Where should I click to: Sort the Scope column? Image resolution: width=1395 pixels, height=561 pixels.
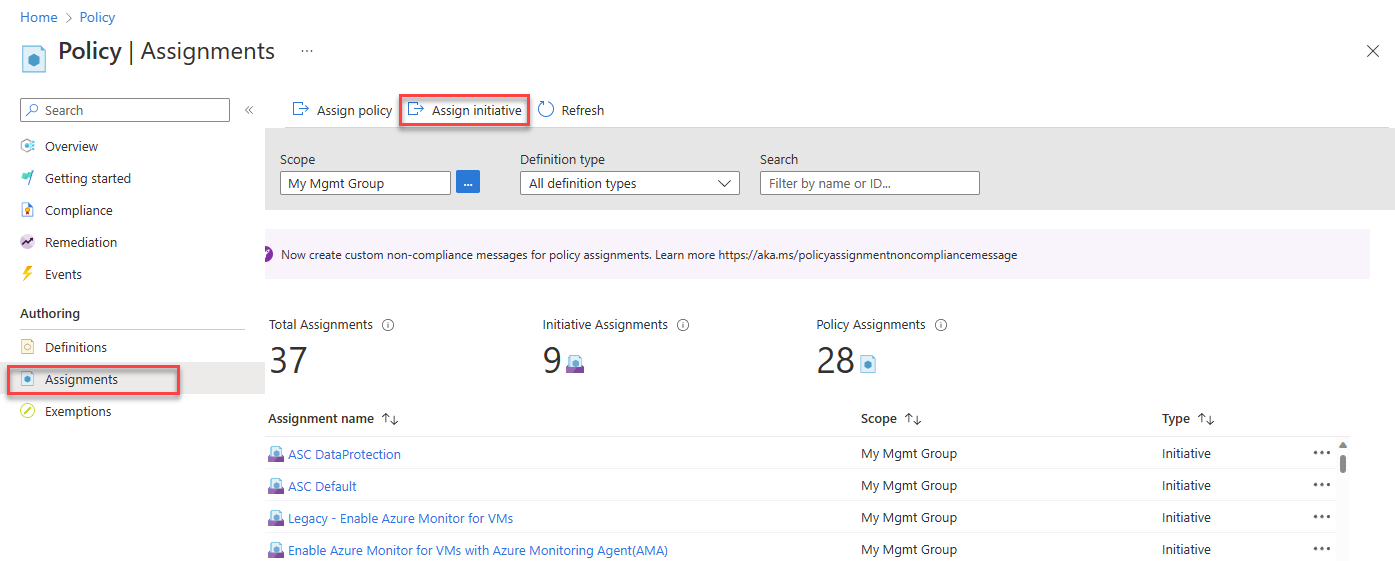point(913,420)
